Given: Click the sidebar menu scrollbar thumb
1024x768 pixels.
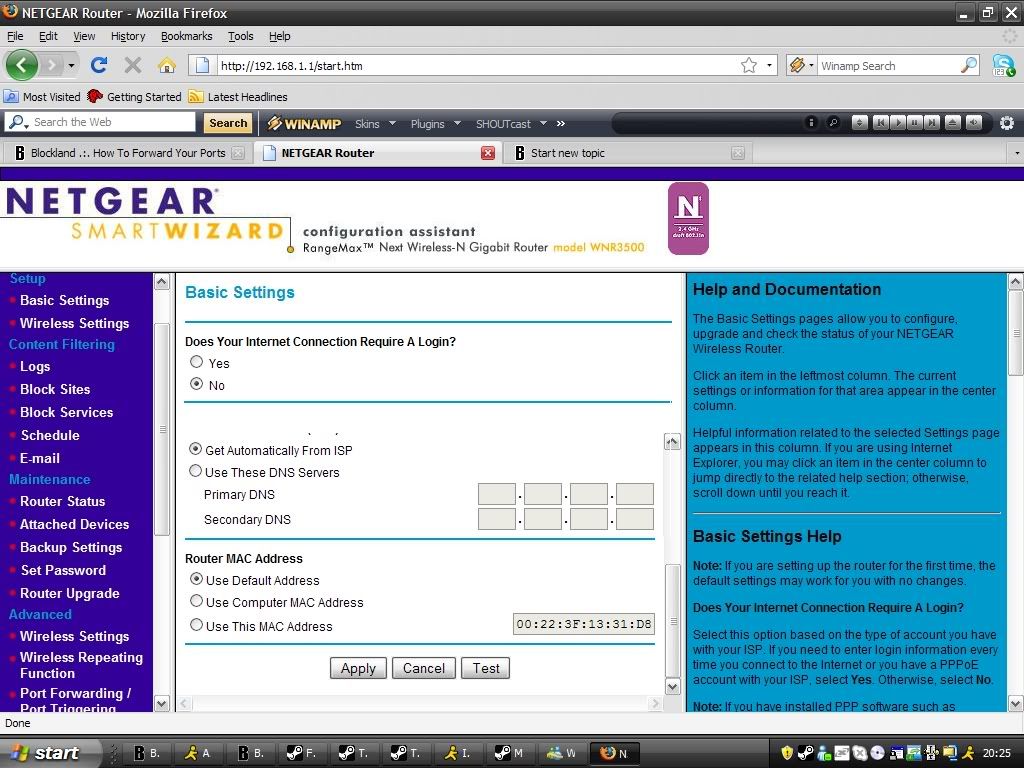Looking at the screenshot, I should click(162, 429).
